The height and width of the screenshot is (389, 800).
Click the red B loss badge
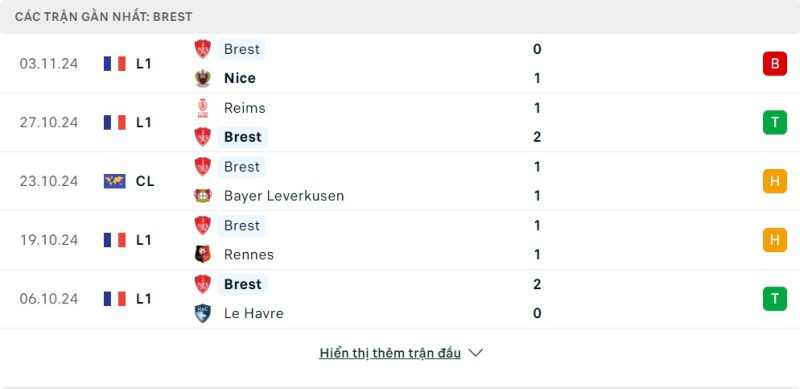point(774,64)
